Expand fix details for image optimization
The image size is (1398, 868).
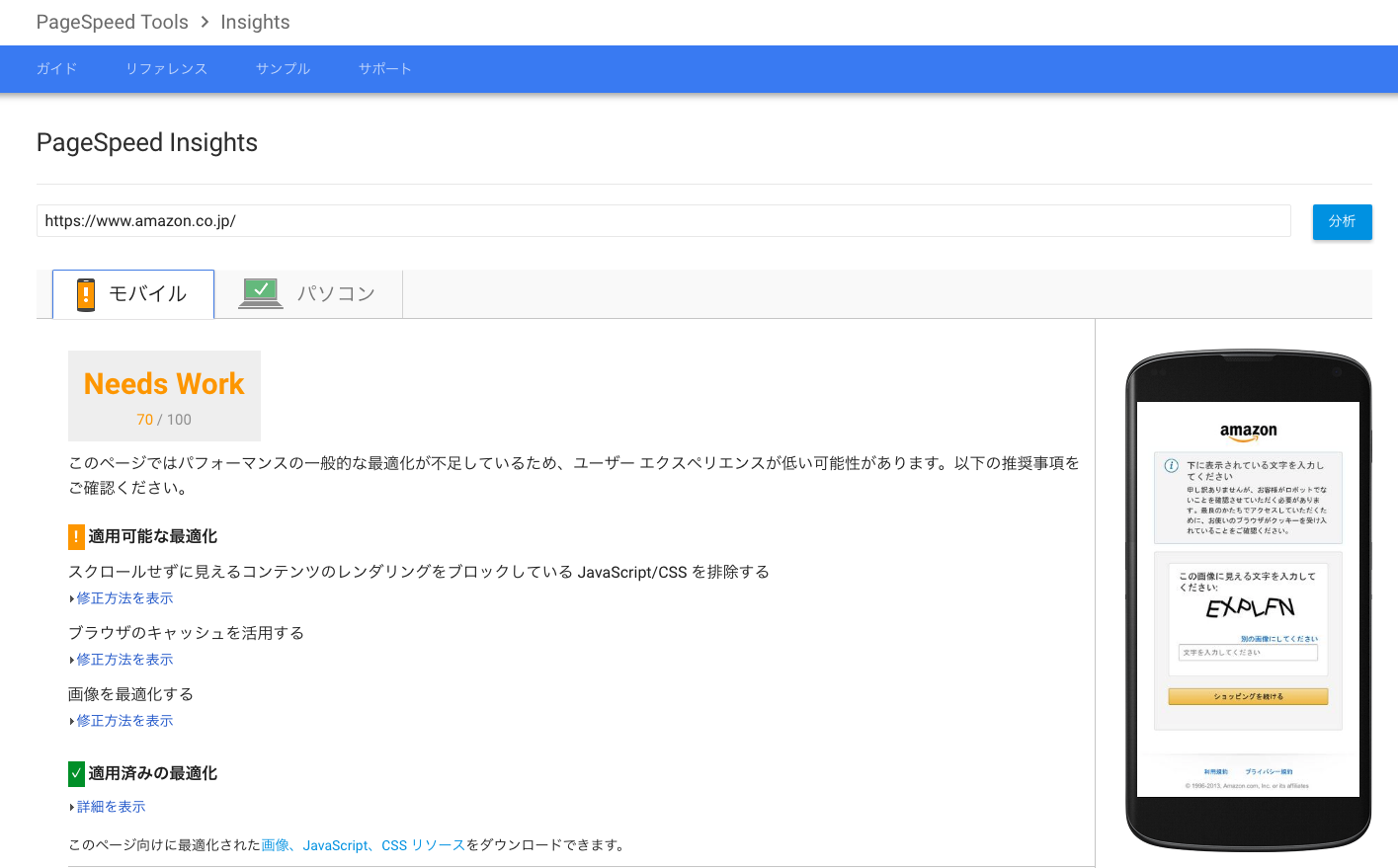click(x=124, y=721)
